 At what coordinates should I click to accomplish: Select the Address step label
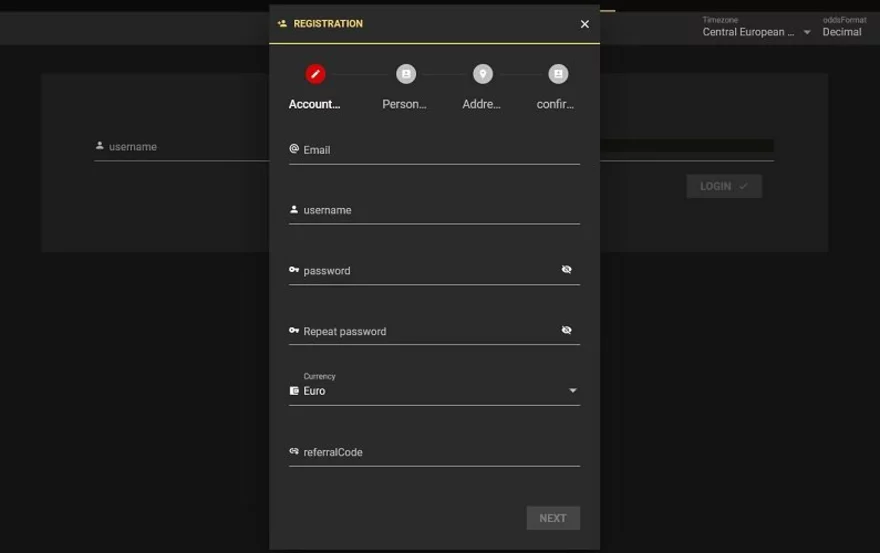[x=482, y=104]
